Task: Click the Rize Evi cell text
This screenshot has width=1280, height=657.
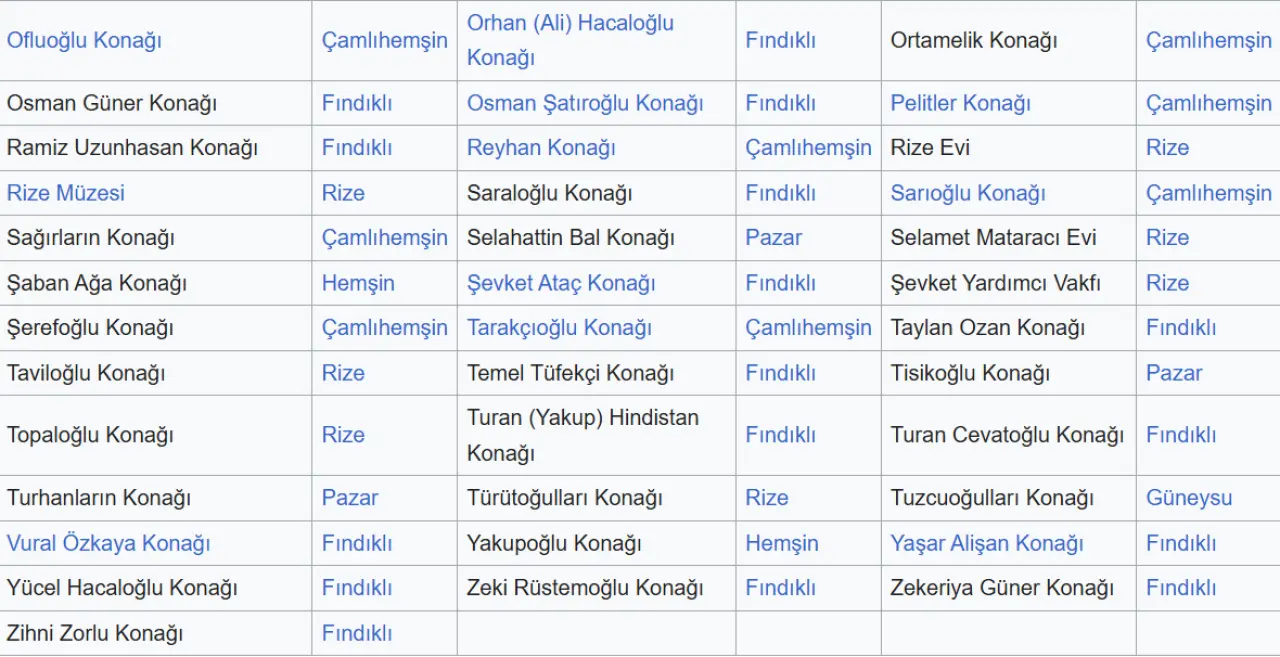Action: (x=930, y=148)
